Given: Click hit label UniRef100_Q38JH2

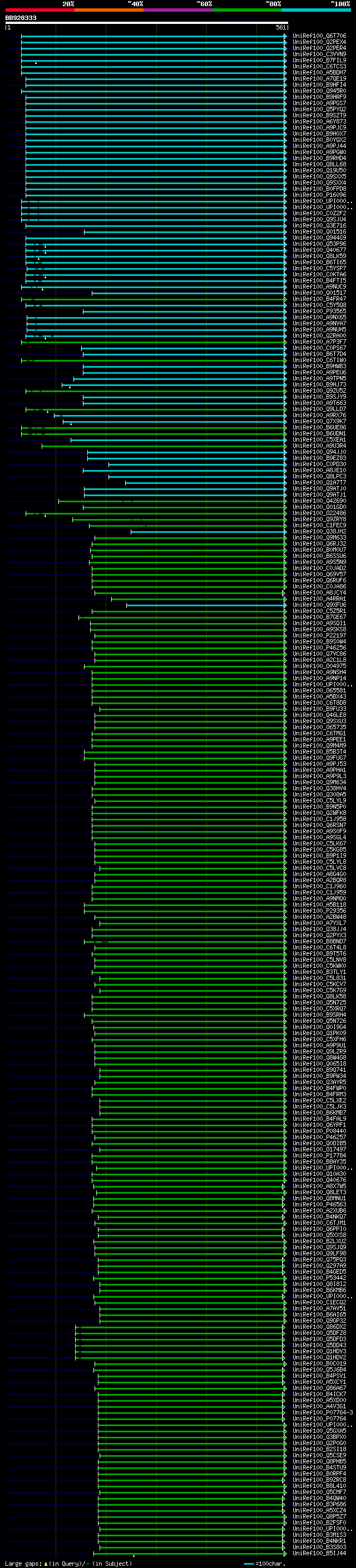Looking at the screenshot, I should (x=319, y=531).
